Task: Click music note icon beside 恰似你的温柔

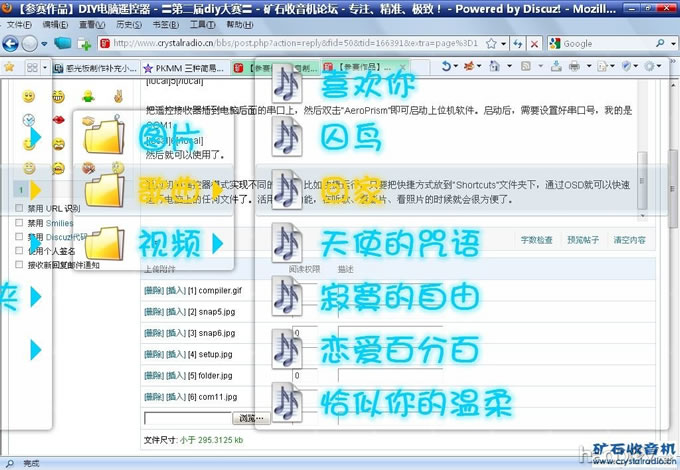Action: [288, 404]
